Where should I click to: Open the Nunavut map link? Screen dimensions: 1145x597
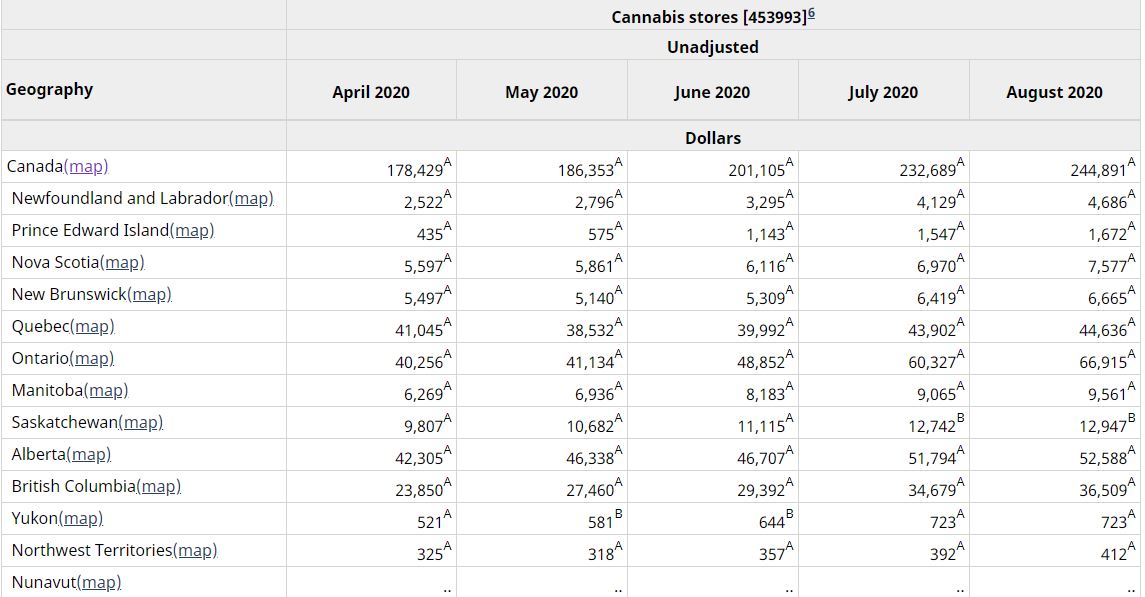pos(98,583)
